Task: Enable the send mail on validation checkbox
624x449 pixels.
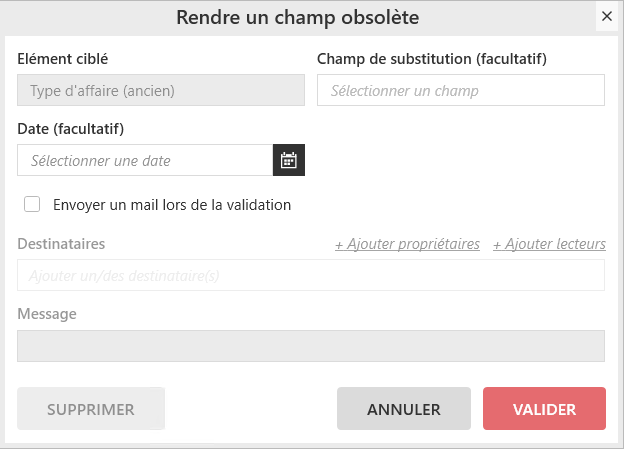Action: click(x=32, y=204)
